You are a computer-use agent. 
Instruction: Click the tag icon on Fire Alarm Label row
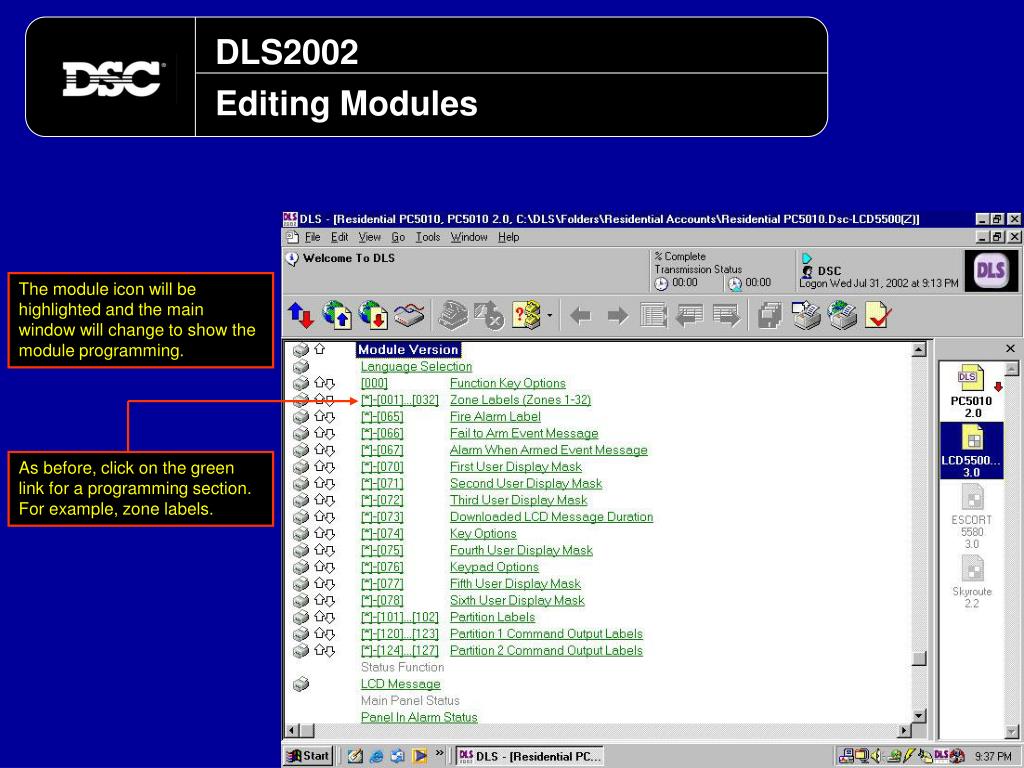pos(301,416)
